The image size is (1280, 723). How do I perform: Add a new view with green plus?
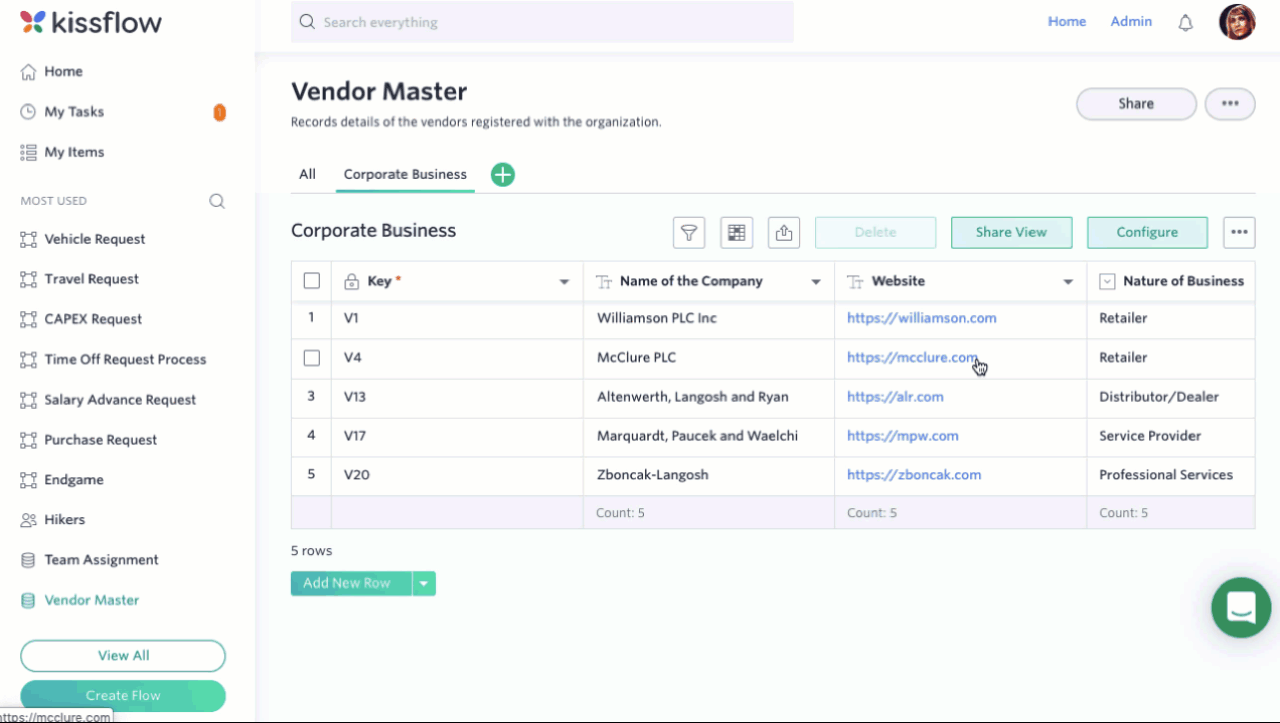(502, 174)
